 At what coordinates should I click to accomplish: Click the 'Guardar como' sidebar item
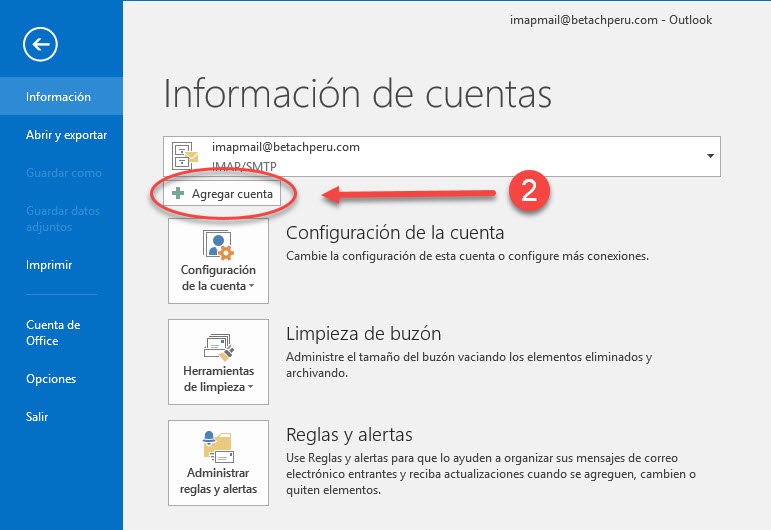(x=63, y=173)
